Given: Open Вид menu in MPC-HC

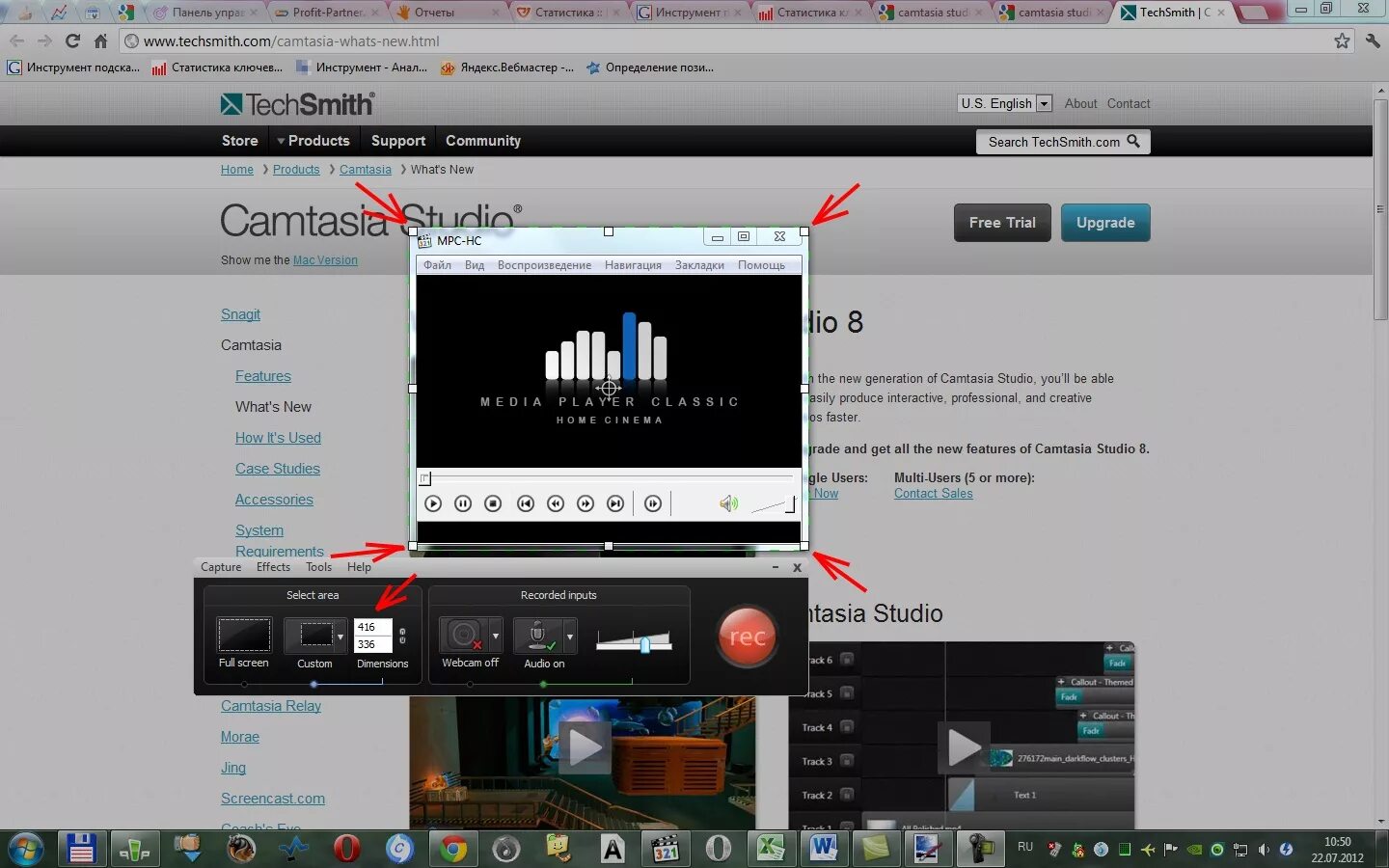Looking at the screenshot, I should (x=475, y=265).
